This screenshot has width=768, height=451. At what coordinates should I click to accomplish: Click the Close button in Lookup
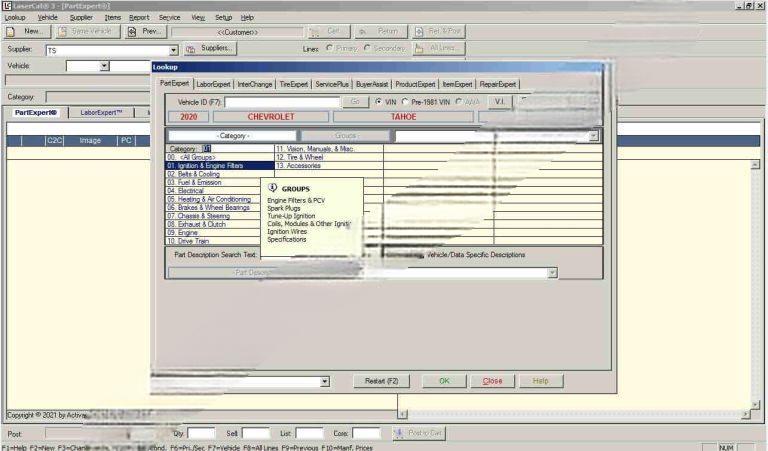tap(492, 381)
